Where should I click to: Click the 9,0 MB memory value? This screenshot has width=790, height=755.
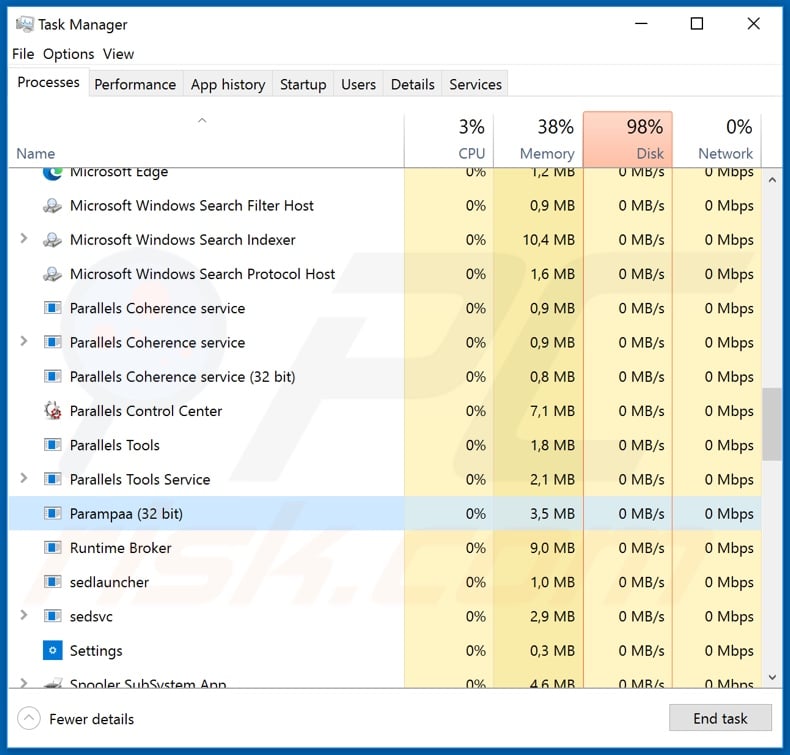click(x=552, y=548)
